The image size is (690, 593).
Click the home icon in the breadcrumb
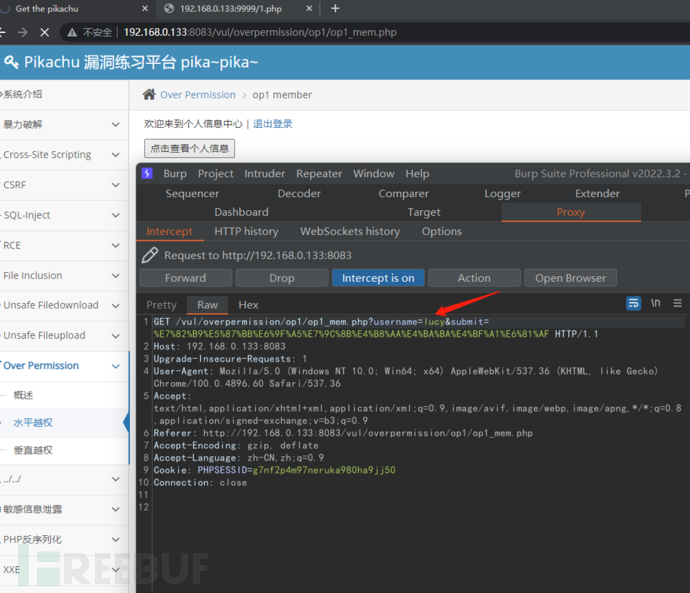[x=149, y=94]
